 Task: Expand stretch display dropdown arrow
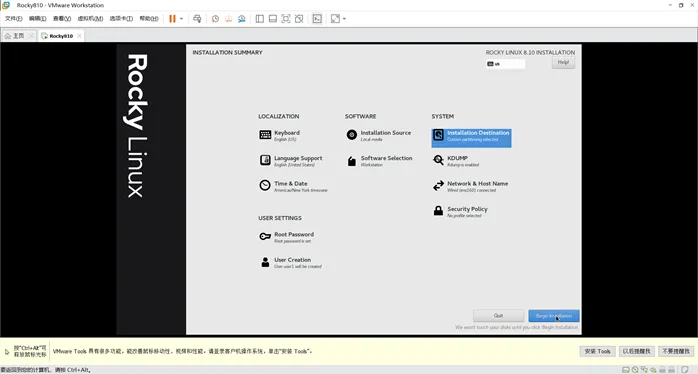[344, 19]
